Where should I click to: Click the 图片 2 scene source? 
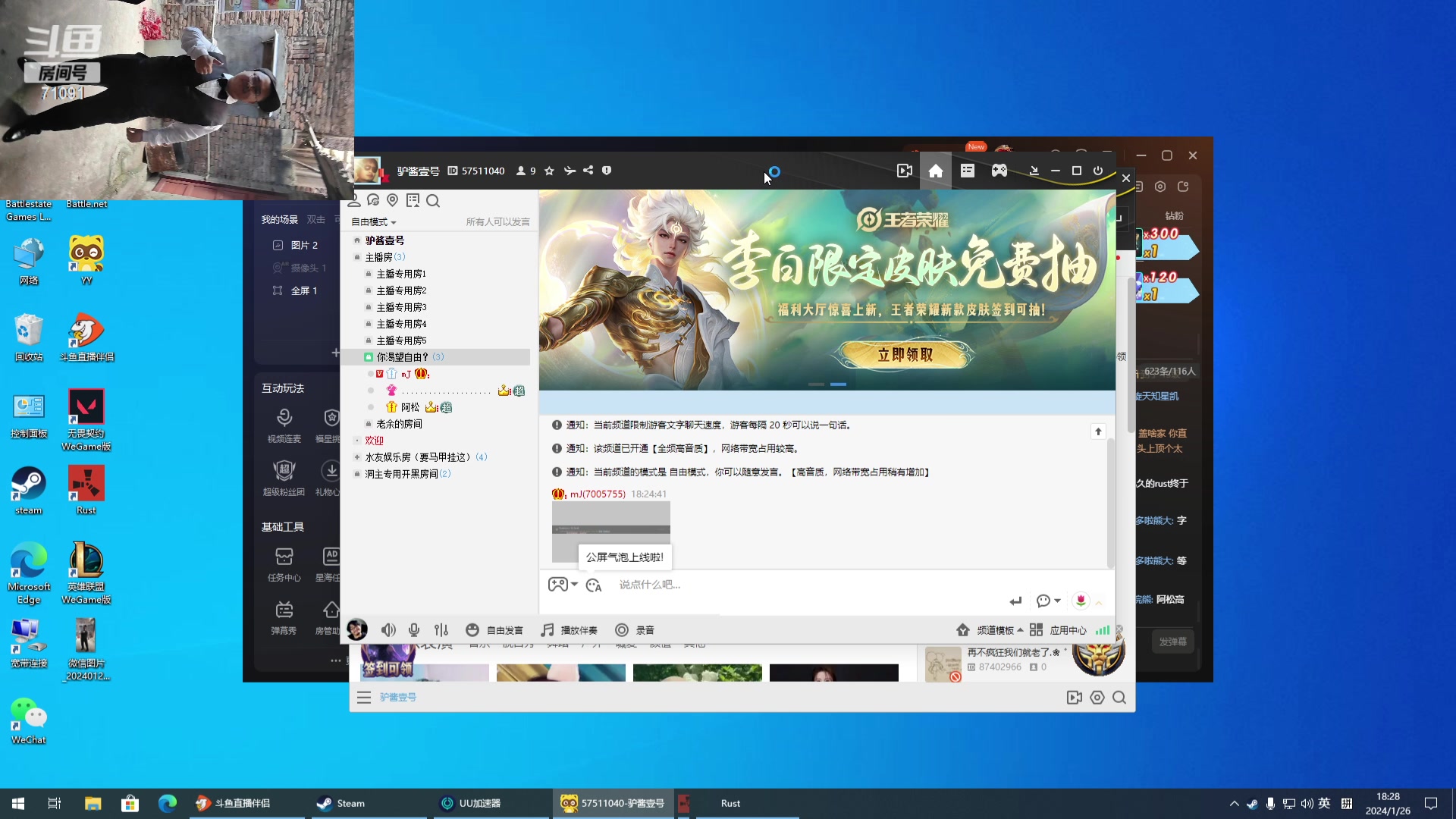pos(304,245)
